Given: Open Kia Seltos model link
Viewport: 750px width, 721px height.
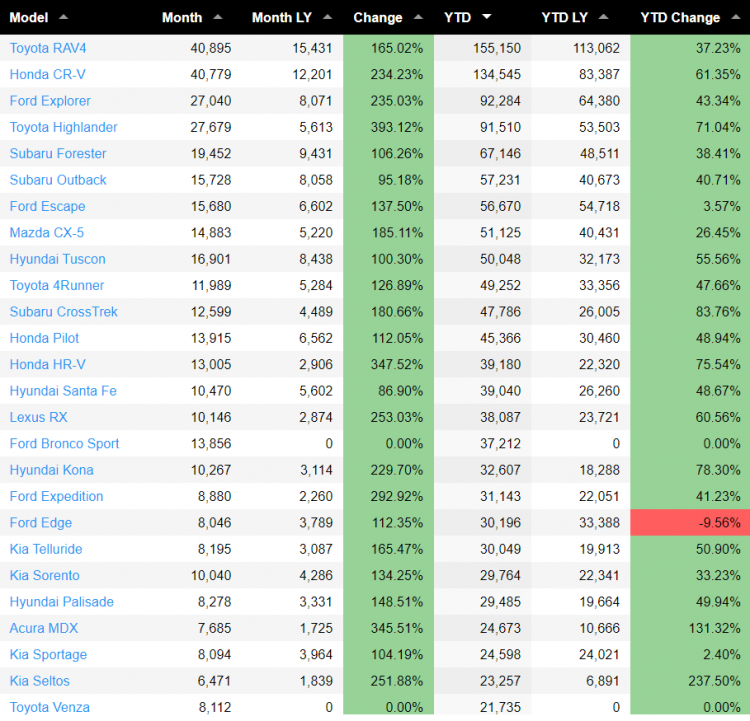Looking at the screenshot, I should pos(39,681).
